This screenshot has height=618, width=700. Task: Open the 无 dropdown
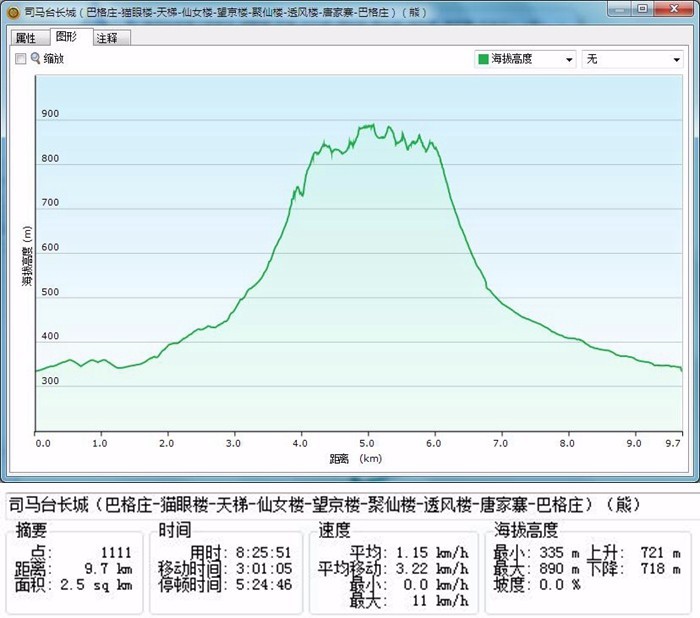click(632, 59)
